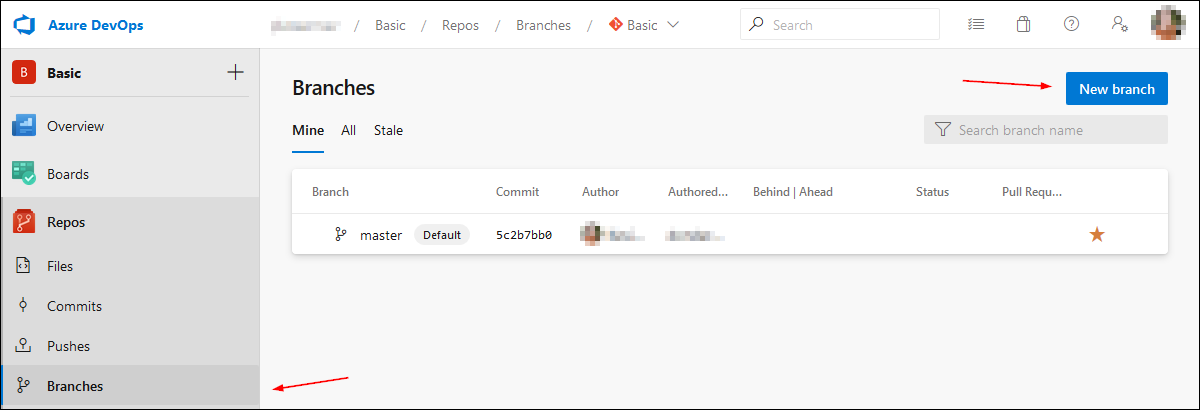Click the Behind | Ahead column header

click(793, 192)
